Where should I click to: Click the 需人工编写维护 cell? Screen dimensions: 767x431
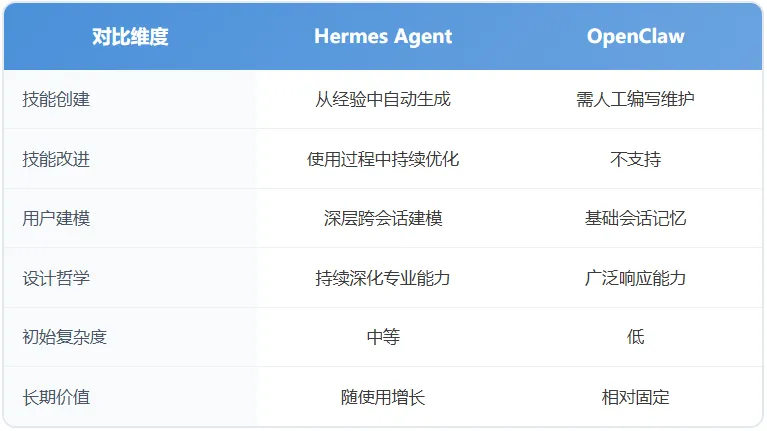pyautogui.click(x=635, y=99)
